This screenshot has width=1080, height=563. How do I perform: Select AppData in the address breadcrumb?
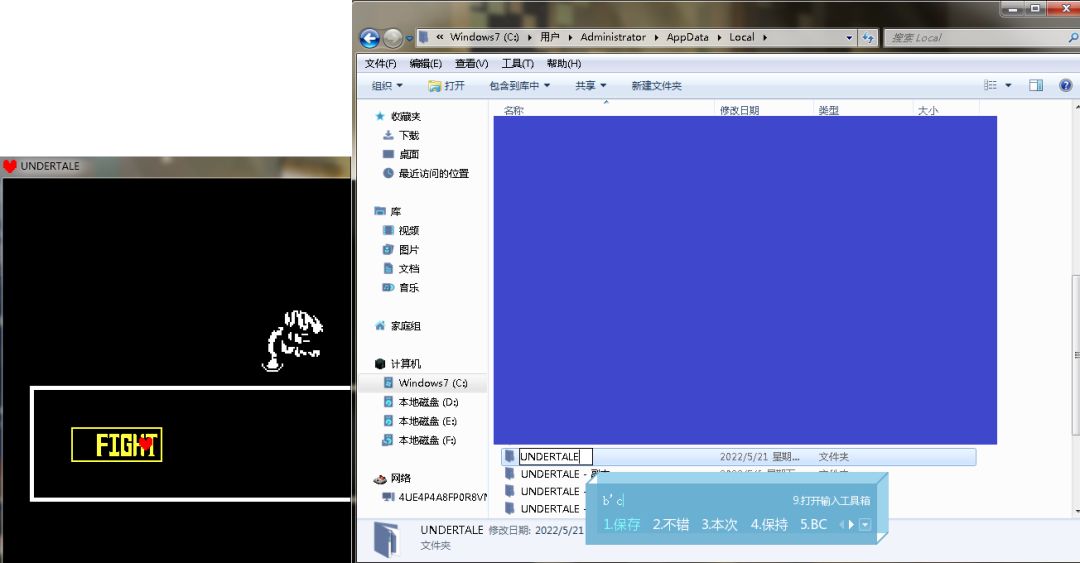(687, 37)
